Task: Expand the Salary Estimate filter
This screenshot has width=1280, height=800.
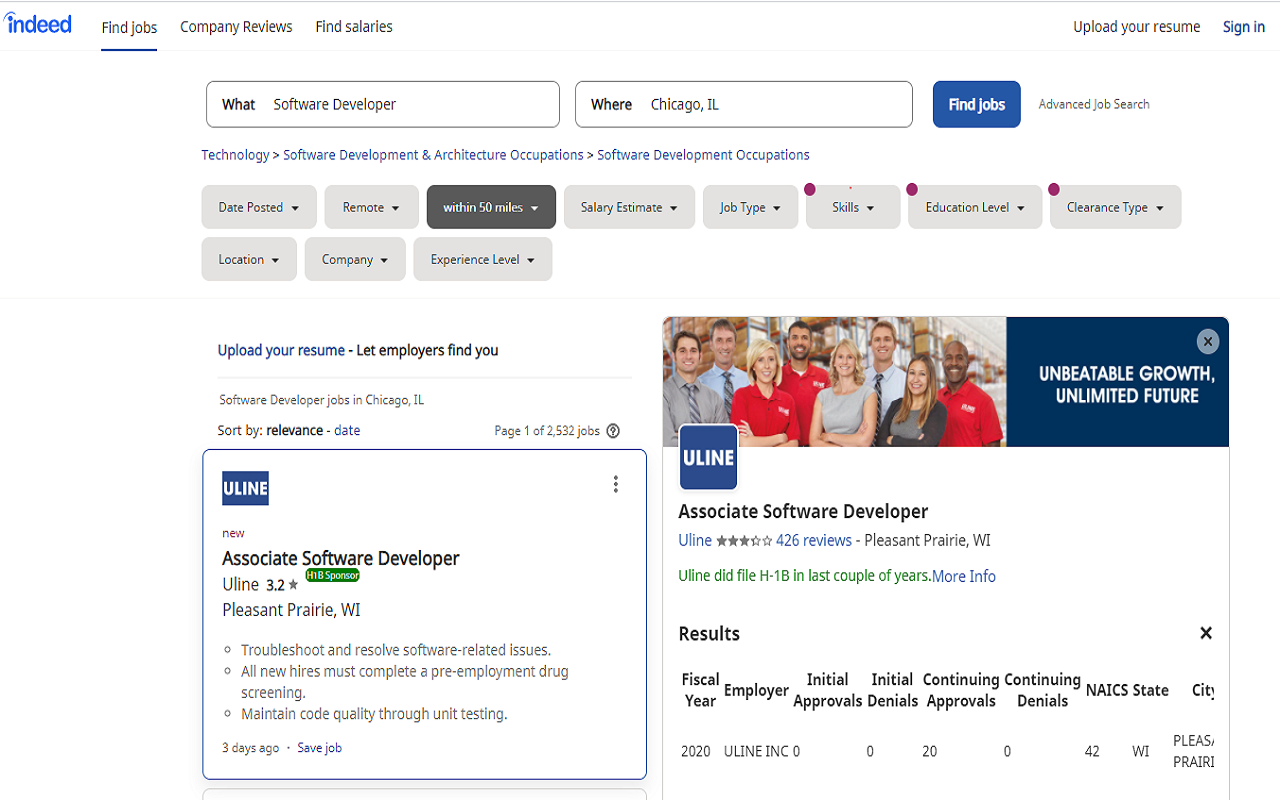Action: [629, 207]
